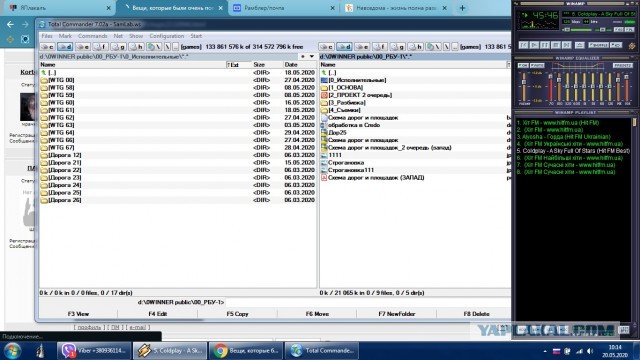
Task: Select playlist track Coldplay - A Sky Full Of Stars
Action: [x=573, y=151]
